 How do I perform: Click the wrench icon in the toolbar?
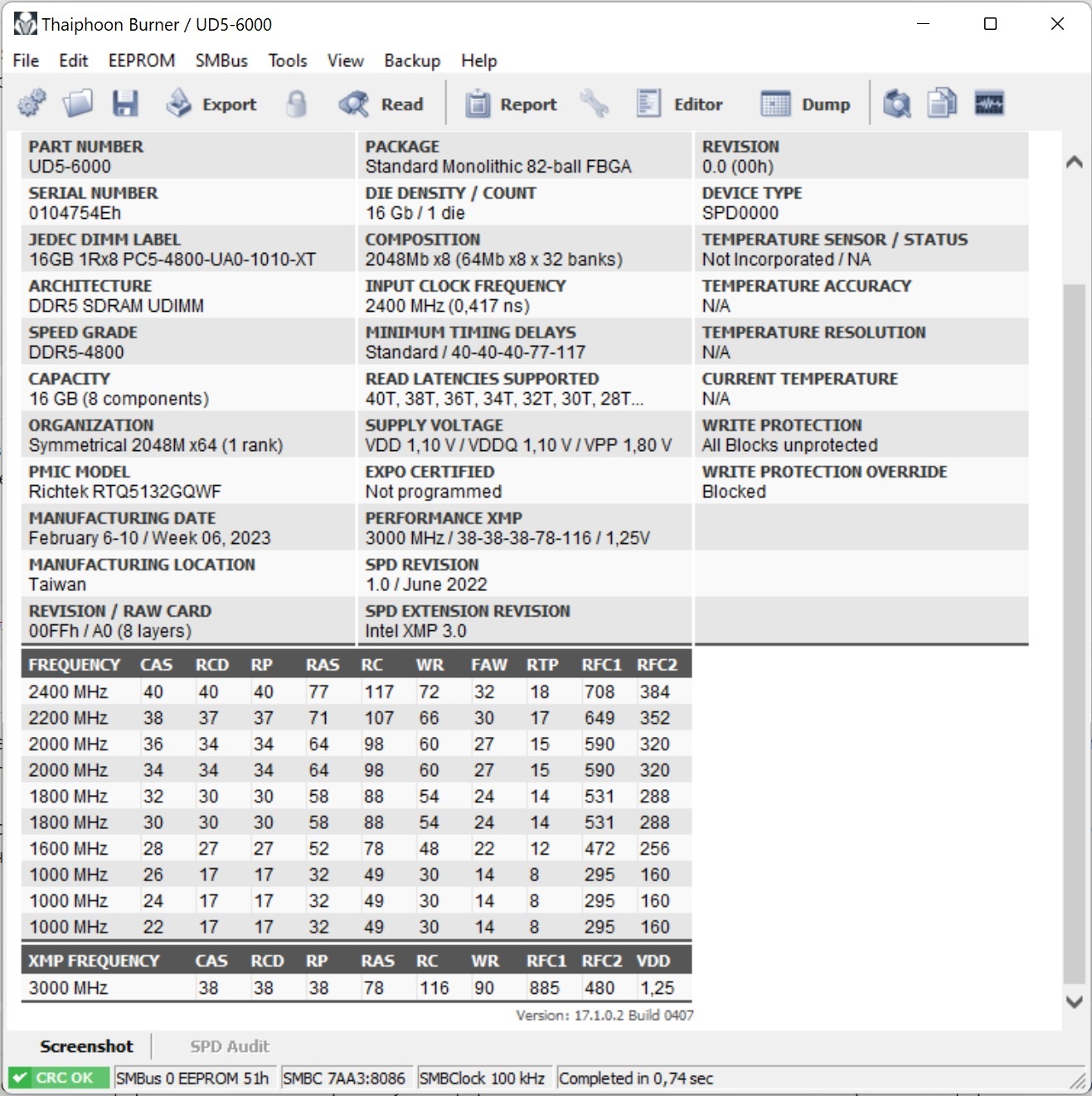pos(595,104)
